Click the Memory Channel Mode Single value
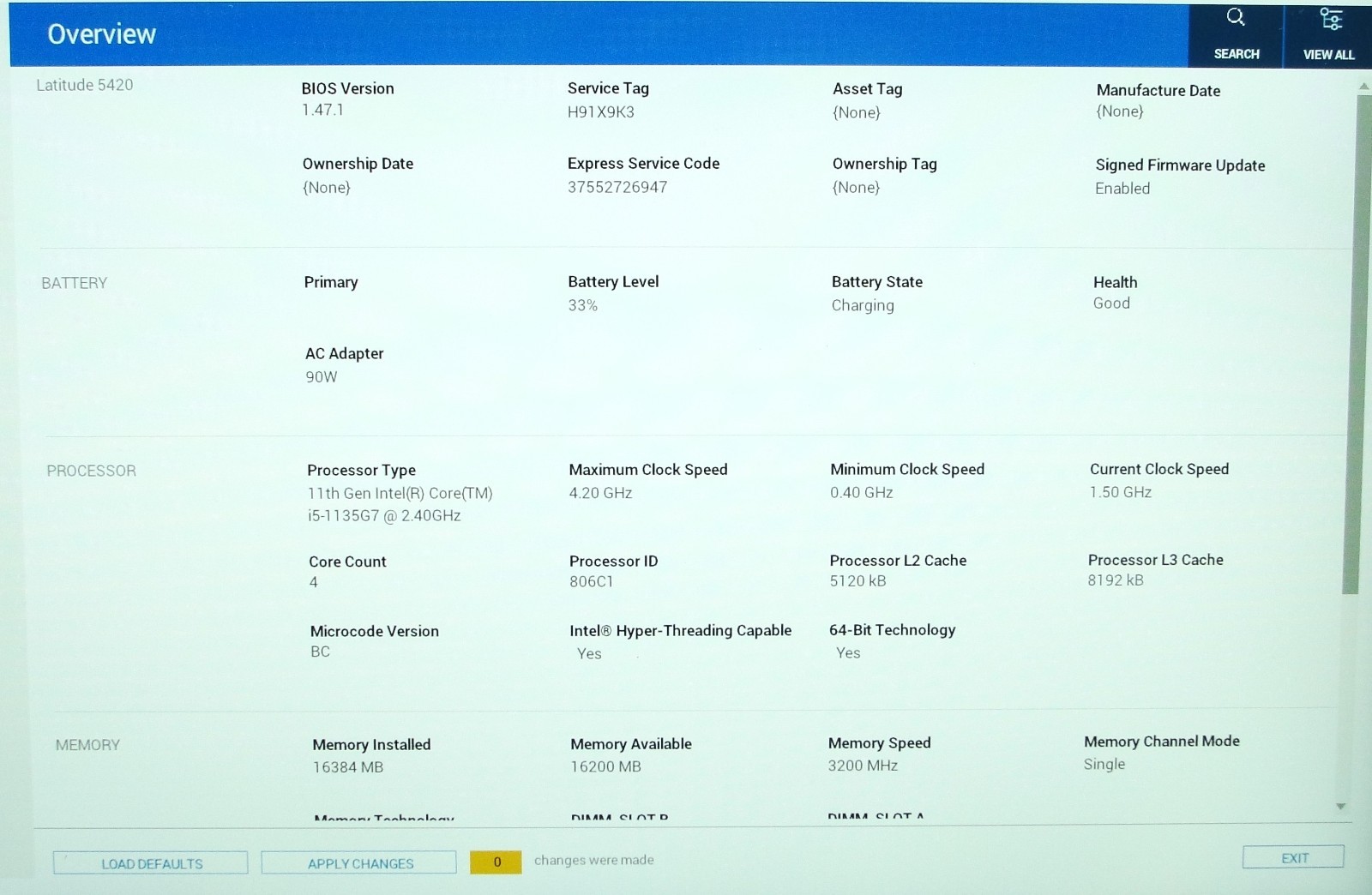 point(1104,764)
